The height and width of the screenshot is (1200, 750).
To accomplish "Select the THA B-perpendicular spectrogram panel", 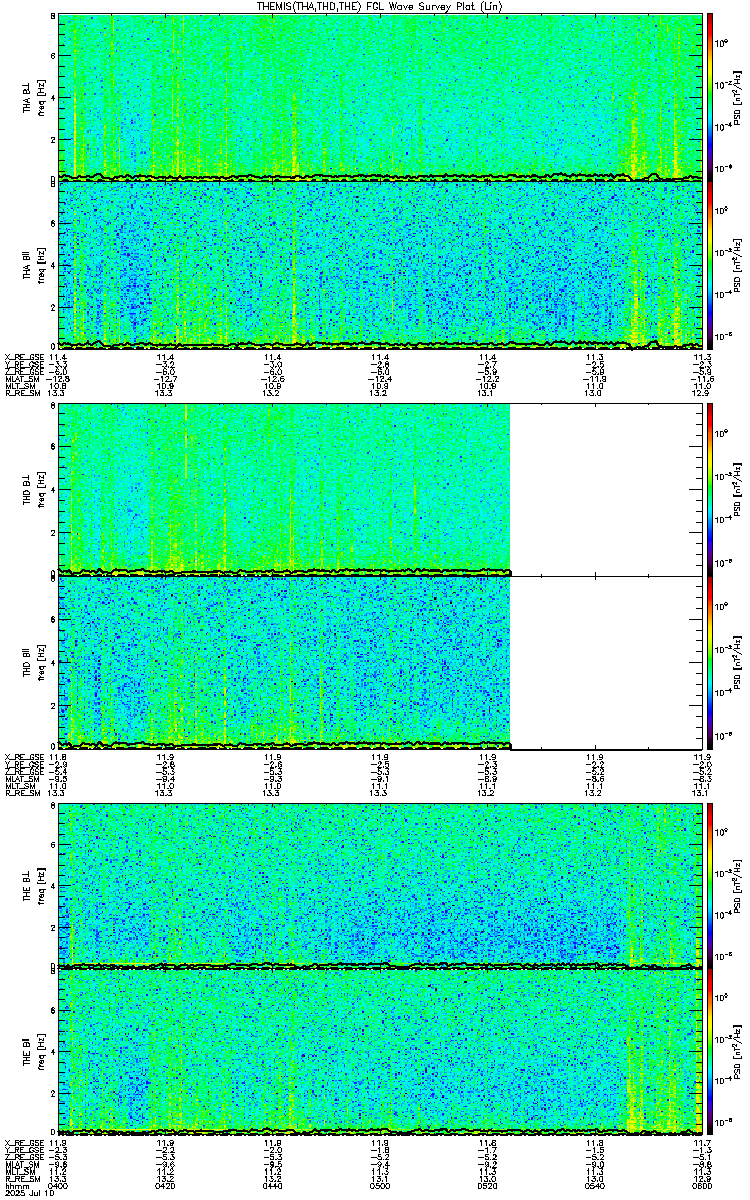I will 381,97.
